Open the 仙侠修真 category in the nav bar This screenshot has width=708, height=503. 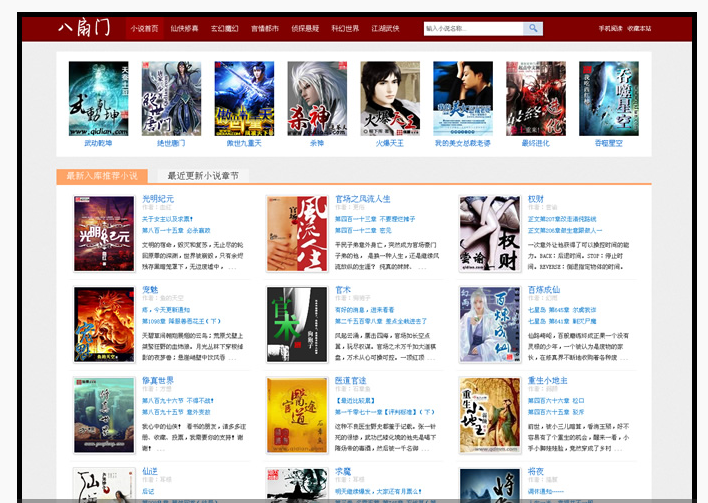tap(184, 28)
